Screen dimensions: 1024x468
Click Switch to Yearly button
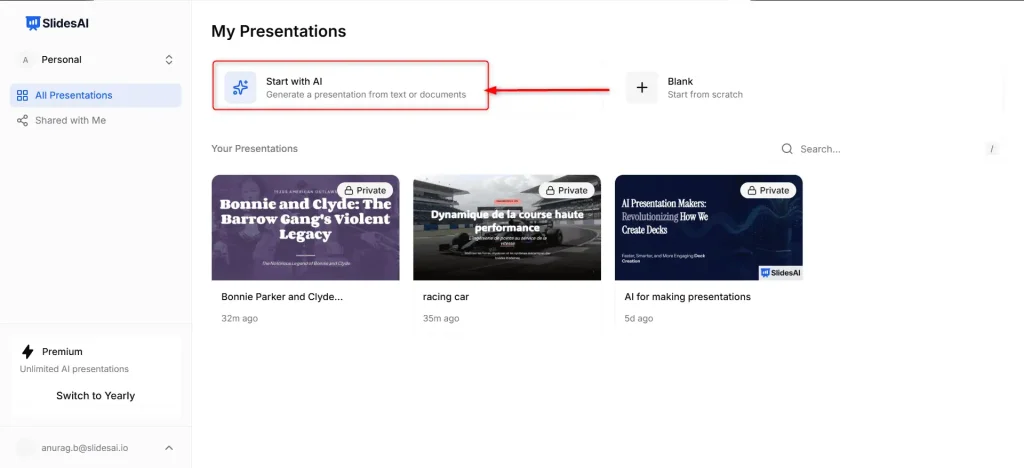(95, 396)
